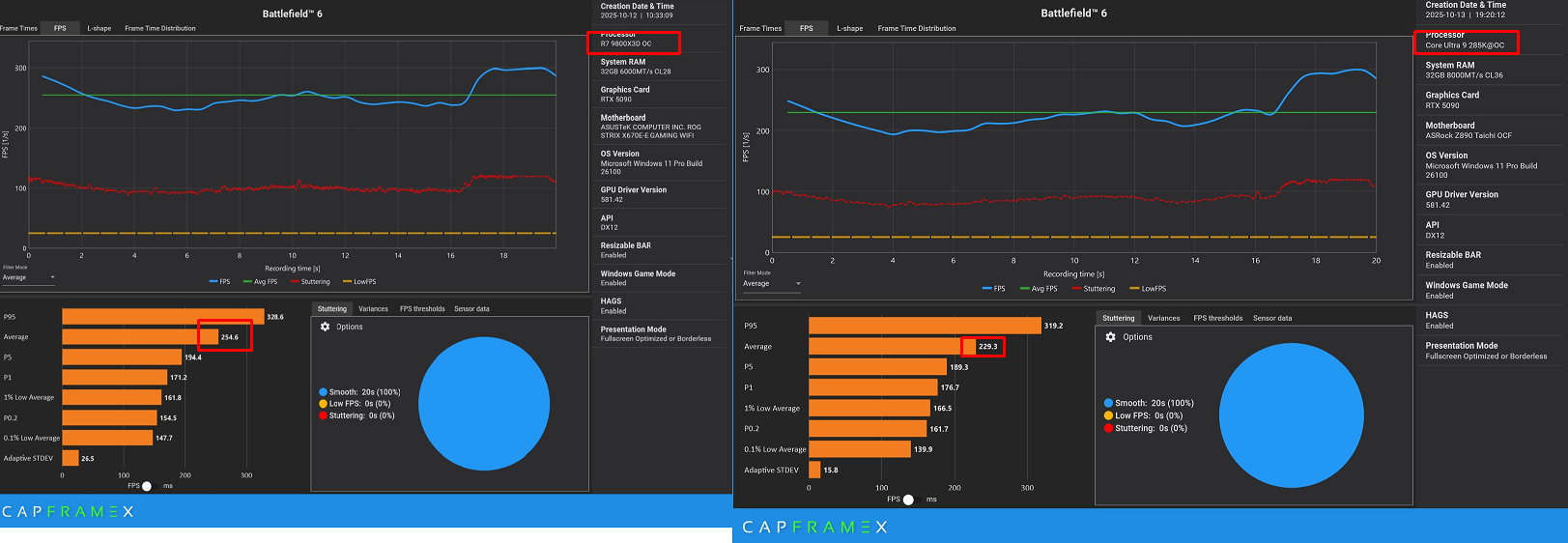The image size is (1568, 543).
Task: Click the Options gear icon in the right panel
Action: (x=1110, y=337)
